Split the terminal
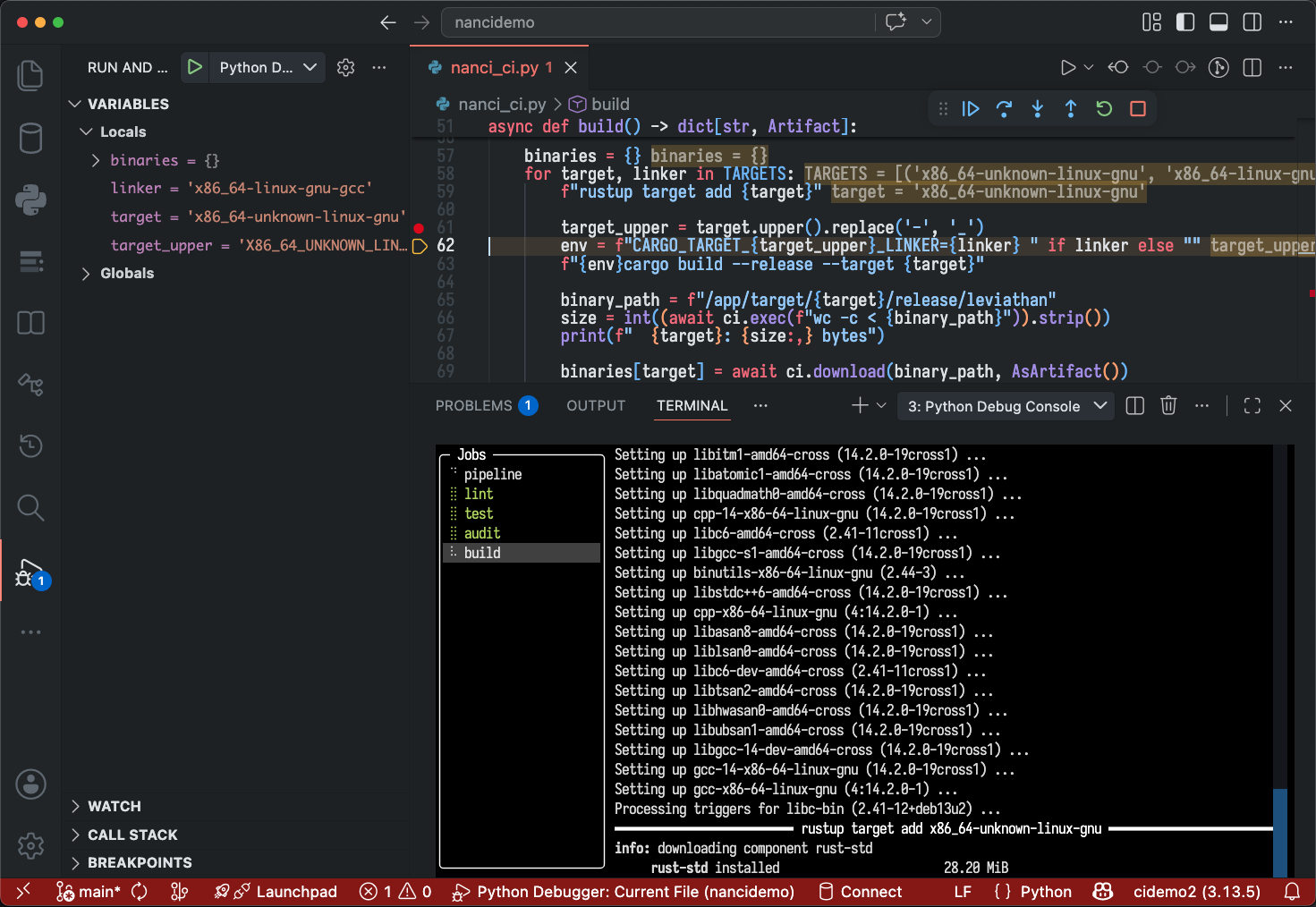Viewport: 1316px width, 907px height. click(1134, 406)
